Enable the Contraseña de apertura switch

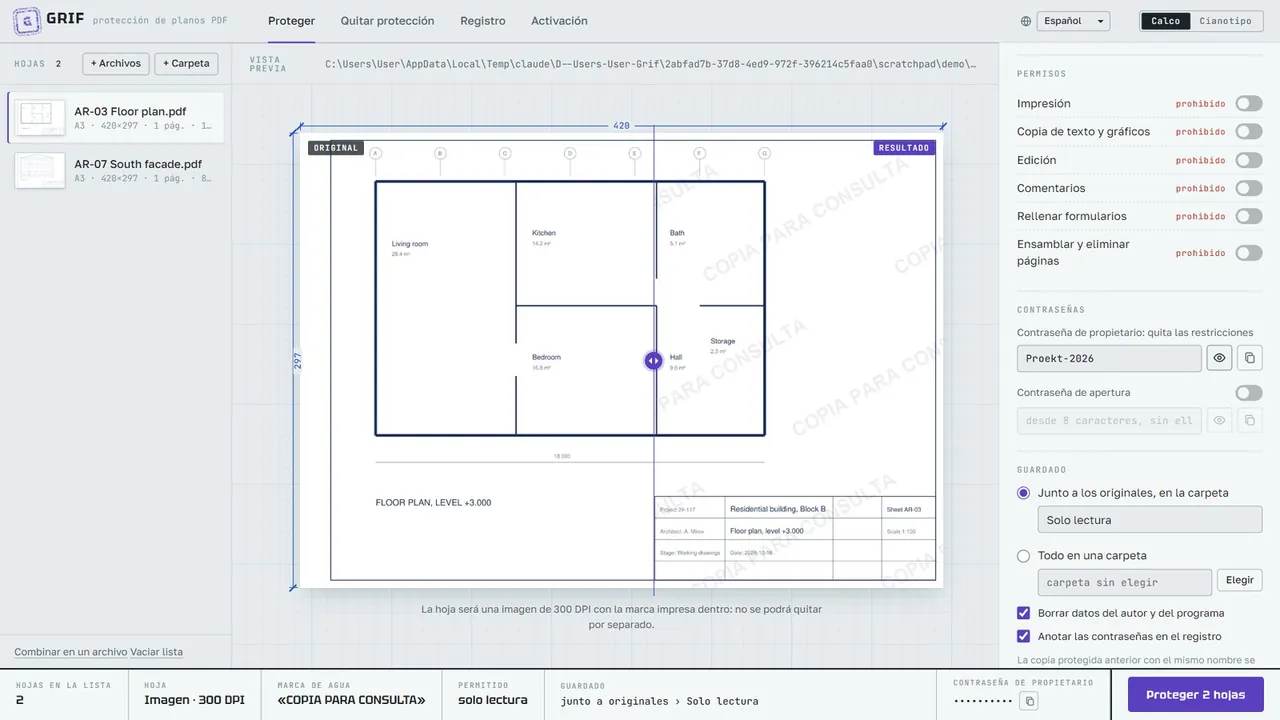[x=1249, y=393]
